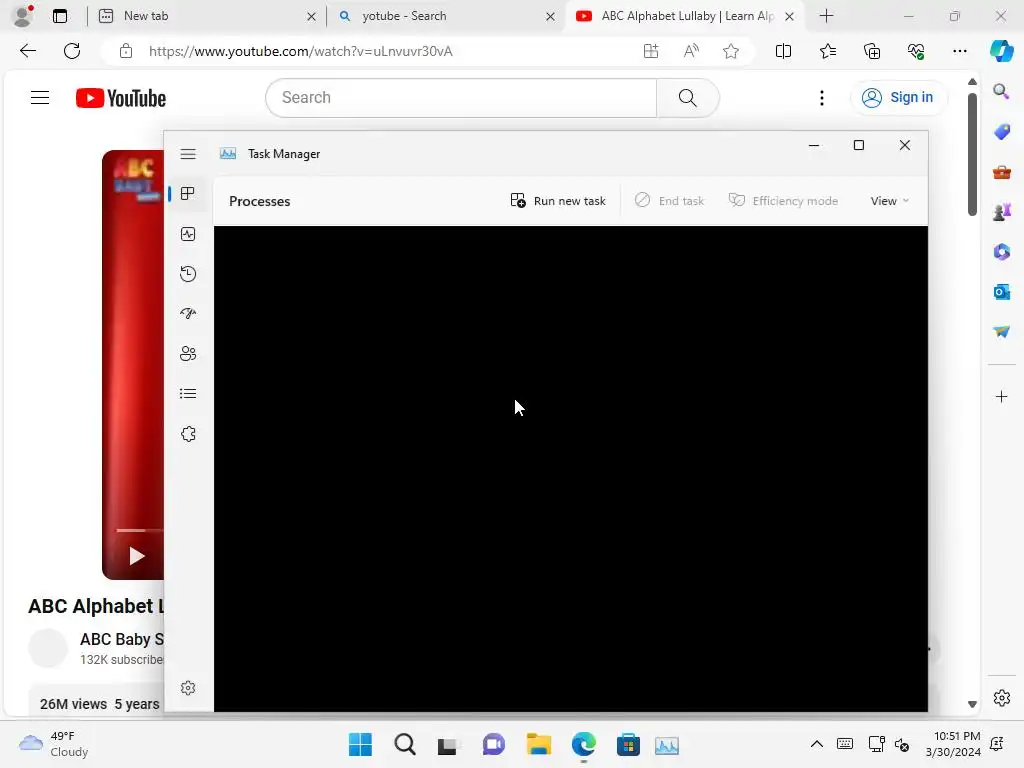This screenshot has height=768, width=1024.
Task: Click the channel avatar circle
Action: (x=48, y=648)
